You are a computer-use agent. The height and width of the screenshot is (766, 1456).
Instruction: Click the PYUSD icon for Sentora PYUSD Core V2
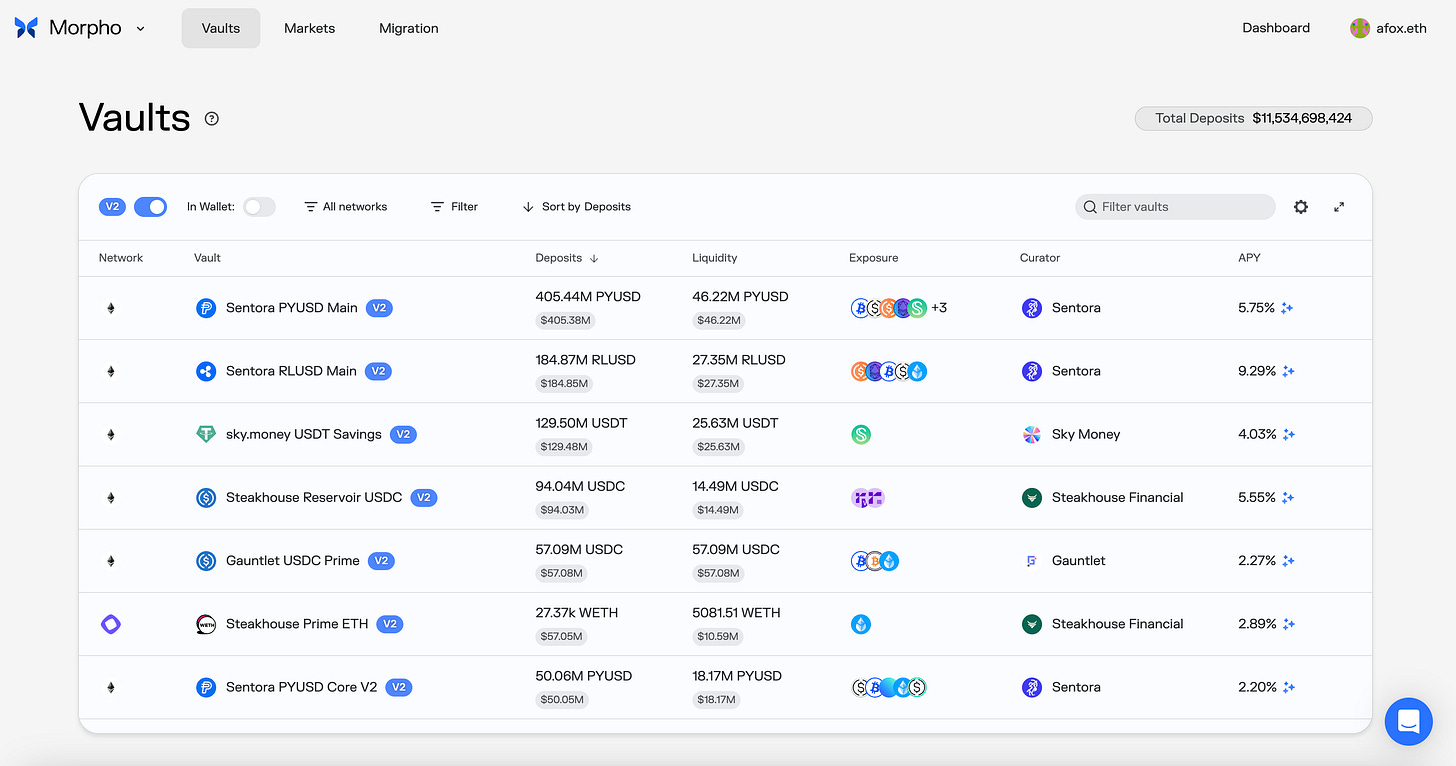pyautogui.click(x=205, y=687)
